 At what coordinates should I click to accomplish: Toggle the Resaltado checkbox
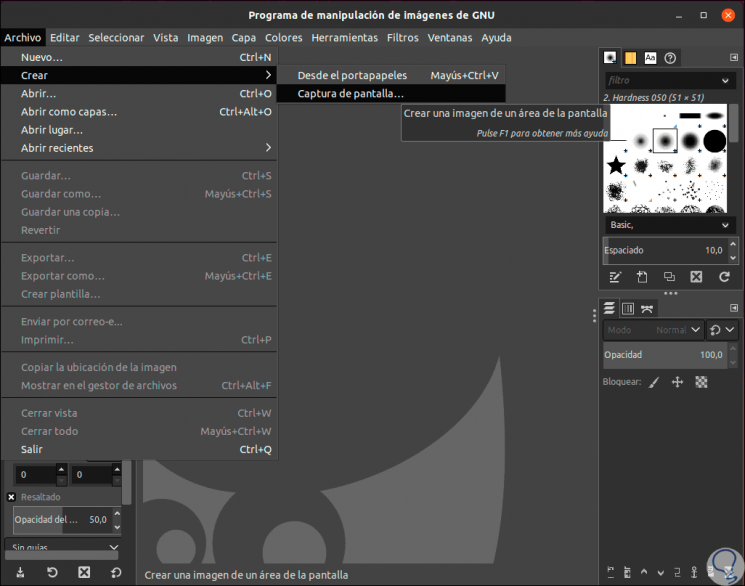11,497
